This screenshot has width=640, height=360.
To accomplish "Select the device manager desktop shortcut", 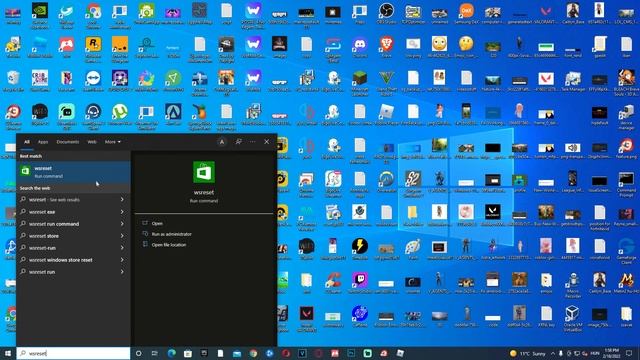I will (x=626, y=117).
